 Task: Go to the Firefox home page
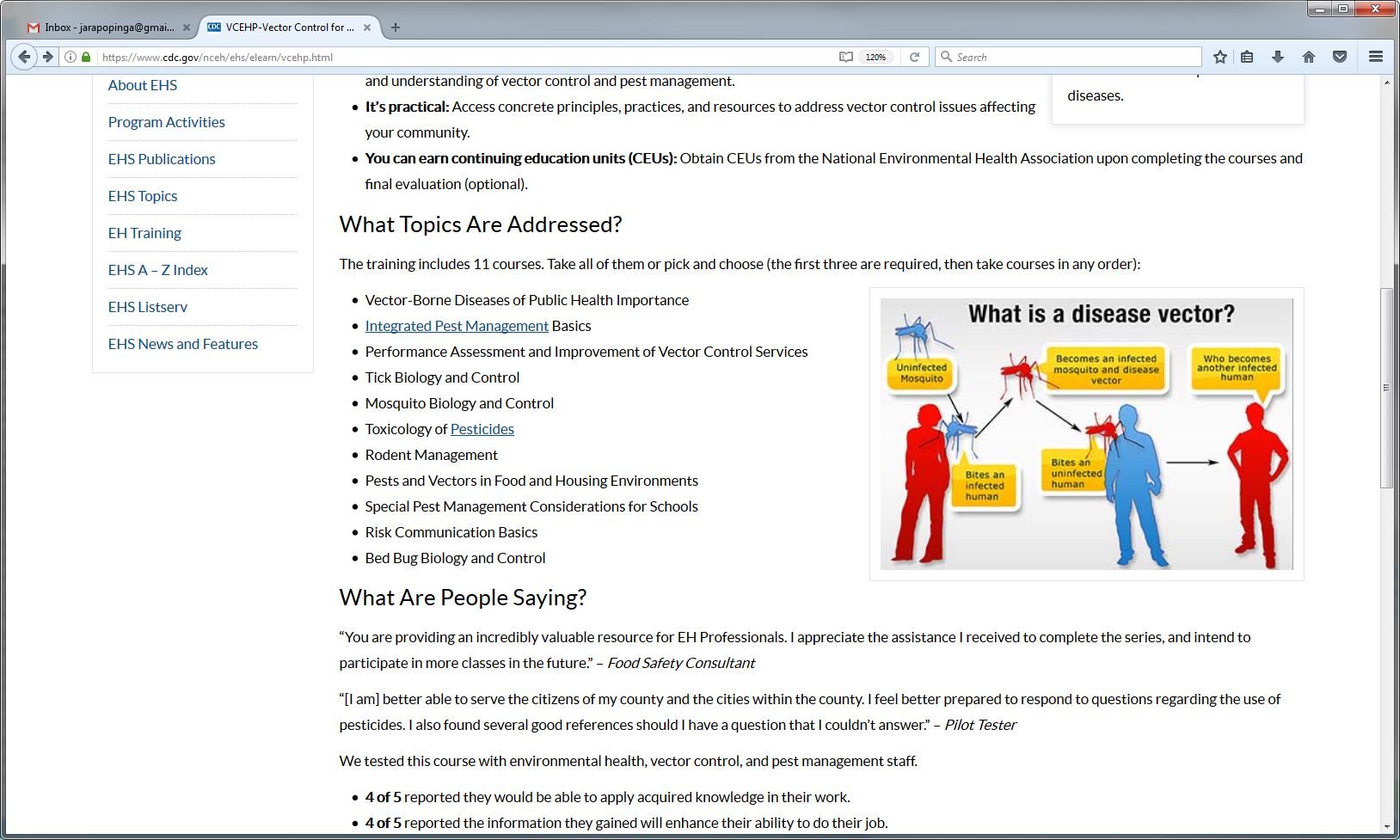(1309, 57)
